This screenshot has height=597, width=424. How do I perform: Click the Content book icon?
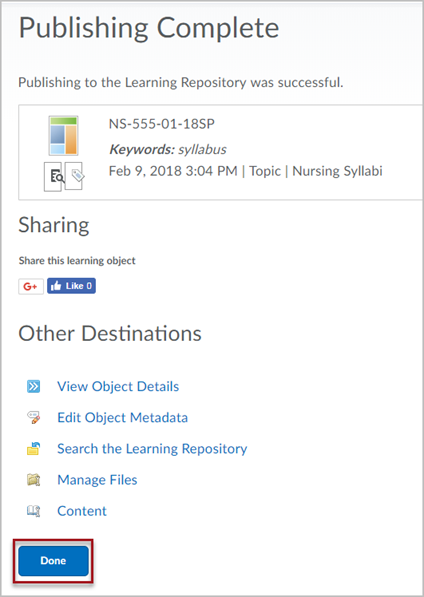(x=33, y=511)
